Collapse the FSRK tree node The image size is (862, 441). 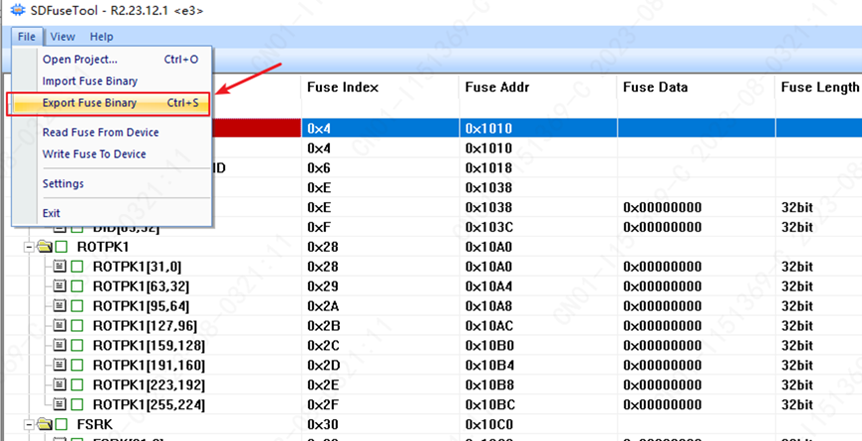pos(29,423)
